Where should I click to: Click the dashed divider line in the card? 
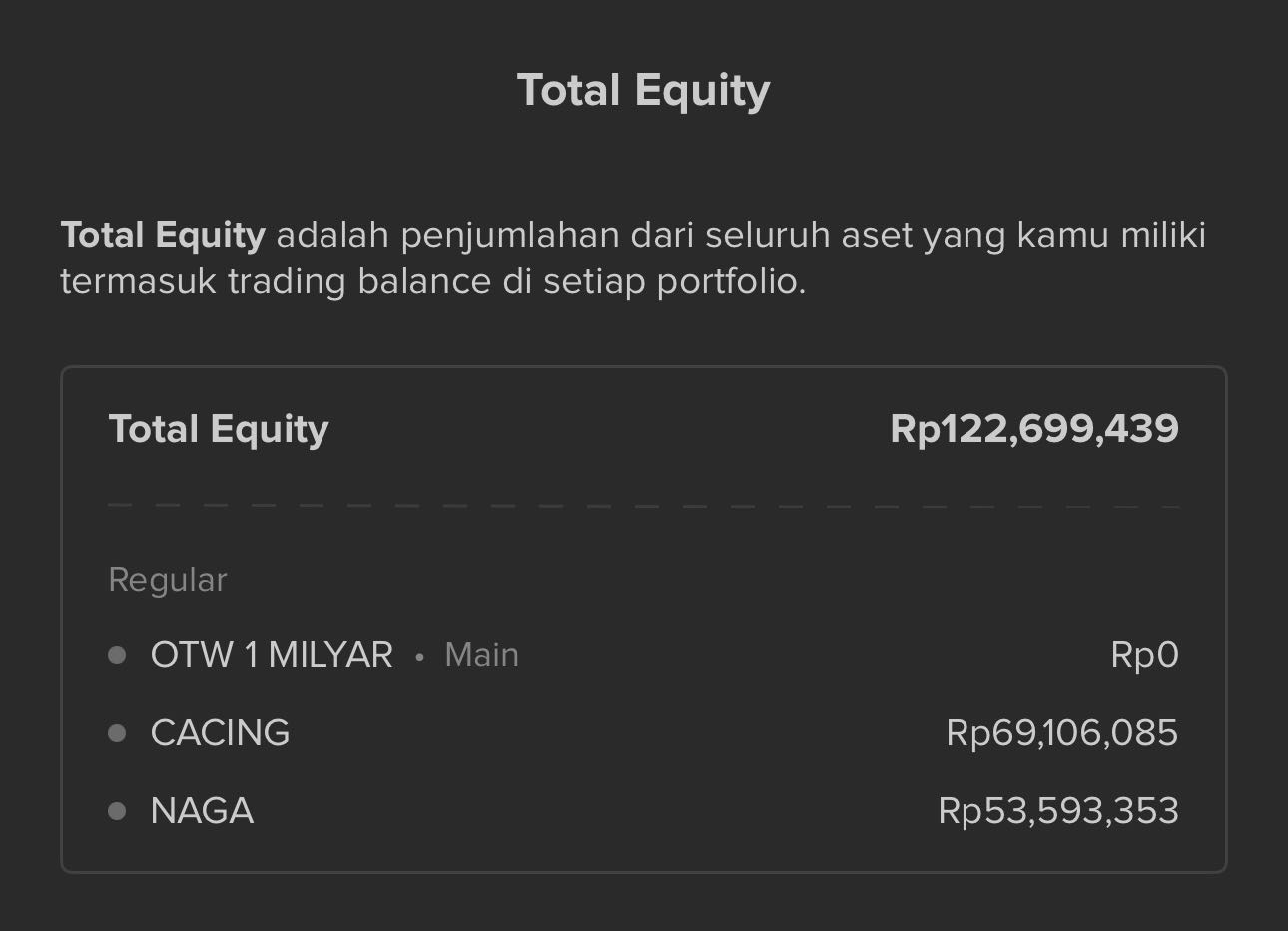644,506
